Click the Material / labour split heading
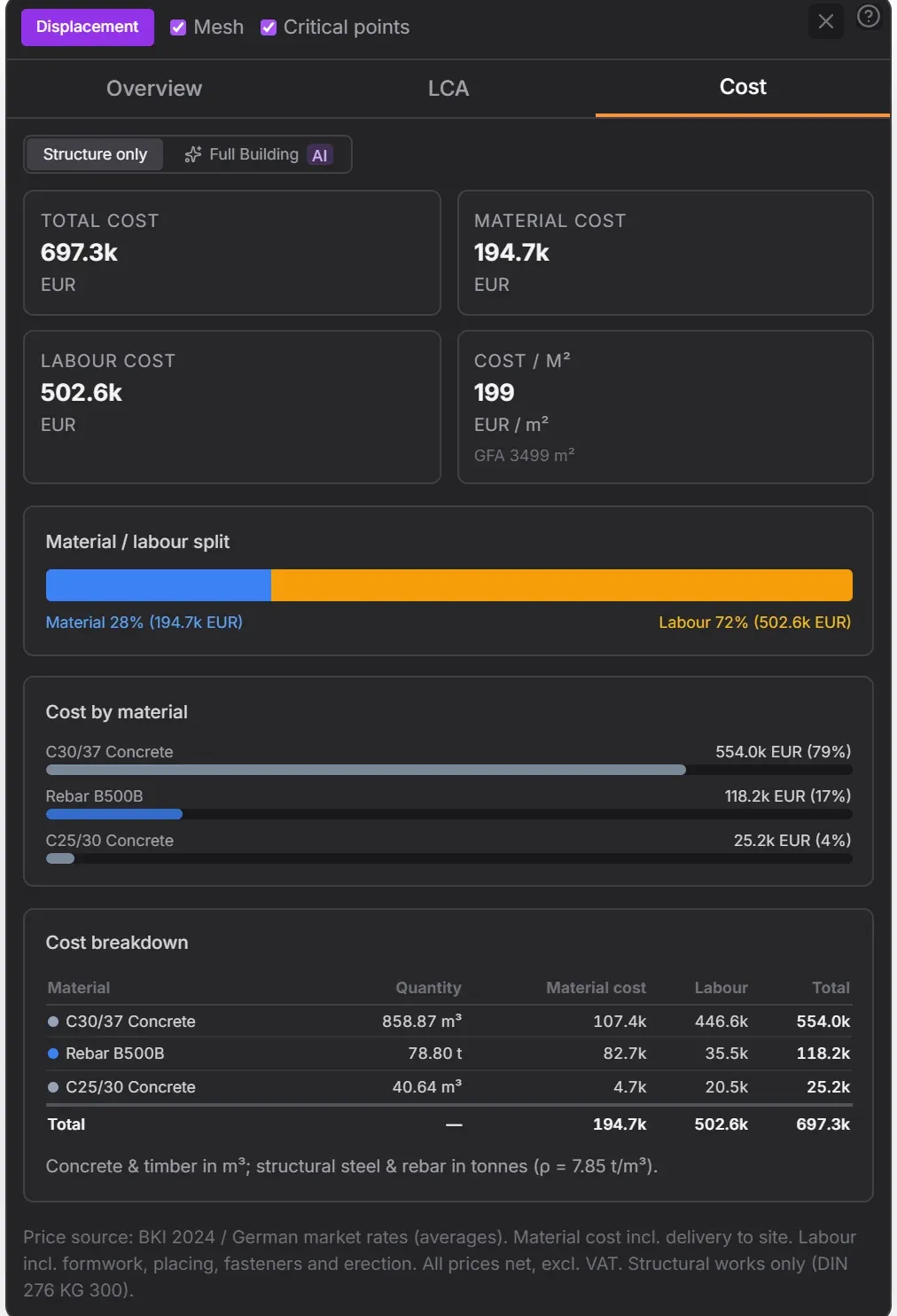Screen dimensions: 897x1316 (137, 542)
